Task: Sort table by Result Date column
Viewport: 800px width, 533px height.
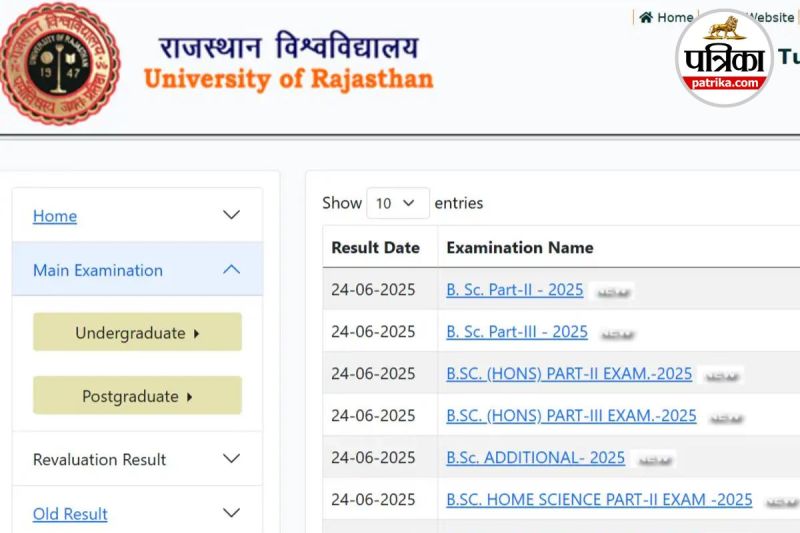Action: click(x=375, y=247)
